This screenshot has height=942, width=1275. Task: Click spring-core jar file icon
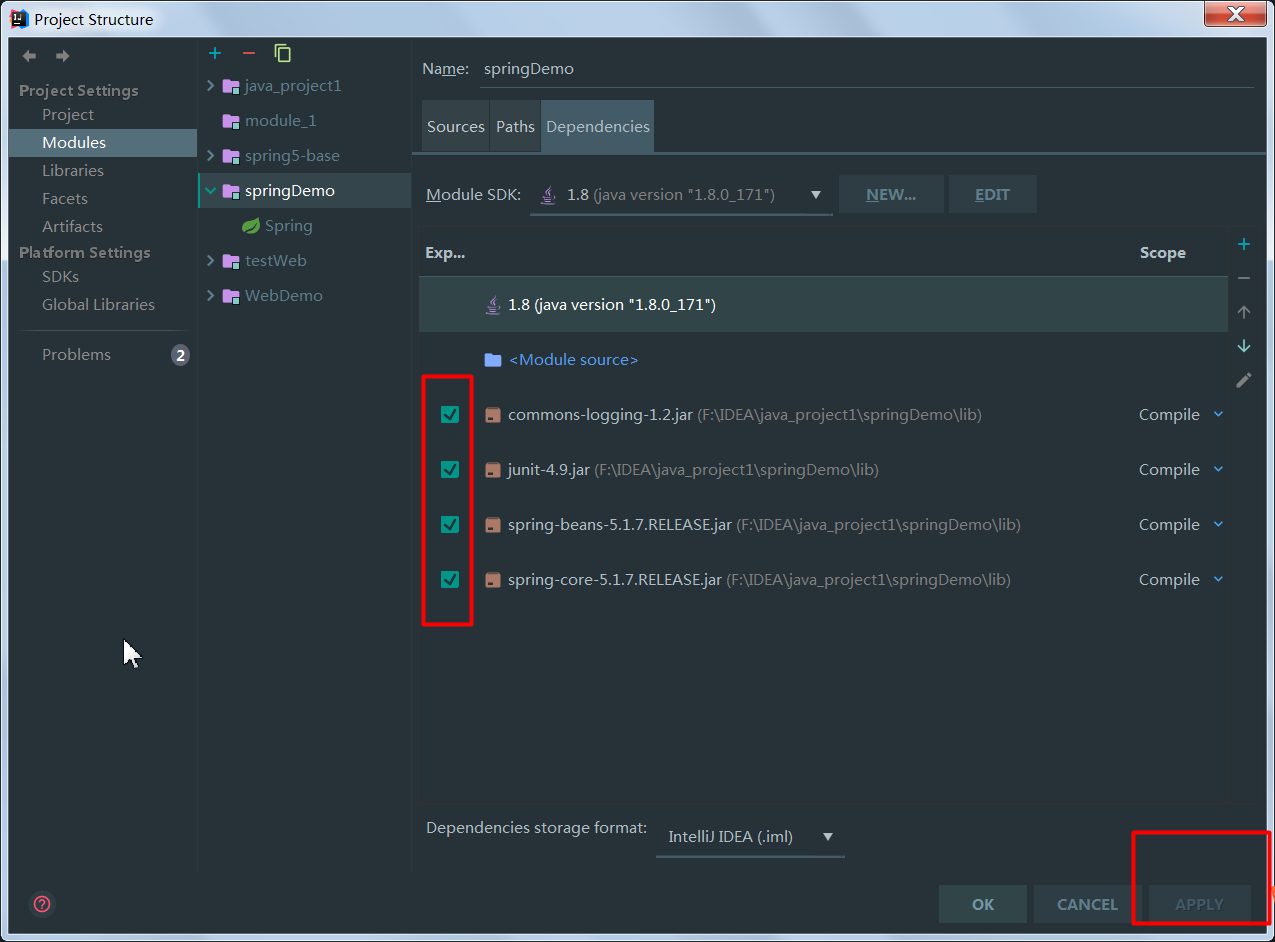pos(492,580)
